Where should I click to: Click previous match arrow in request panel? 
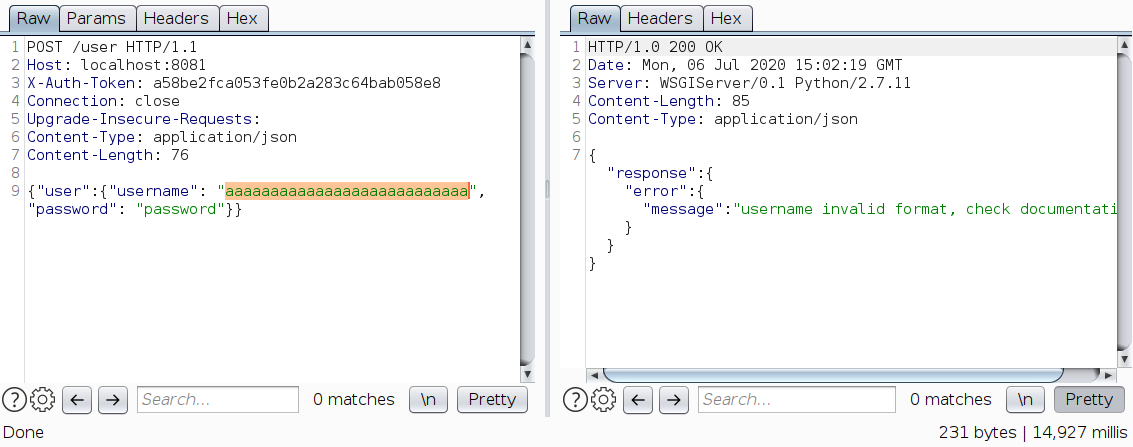[x=78, y=400]
